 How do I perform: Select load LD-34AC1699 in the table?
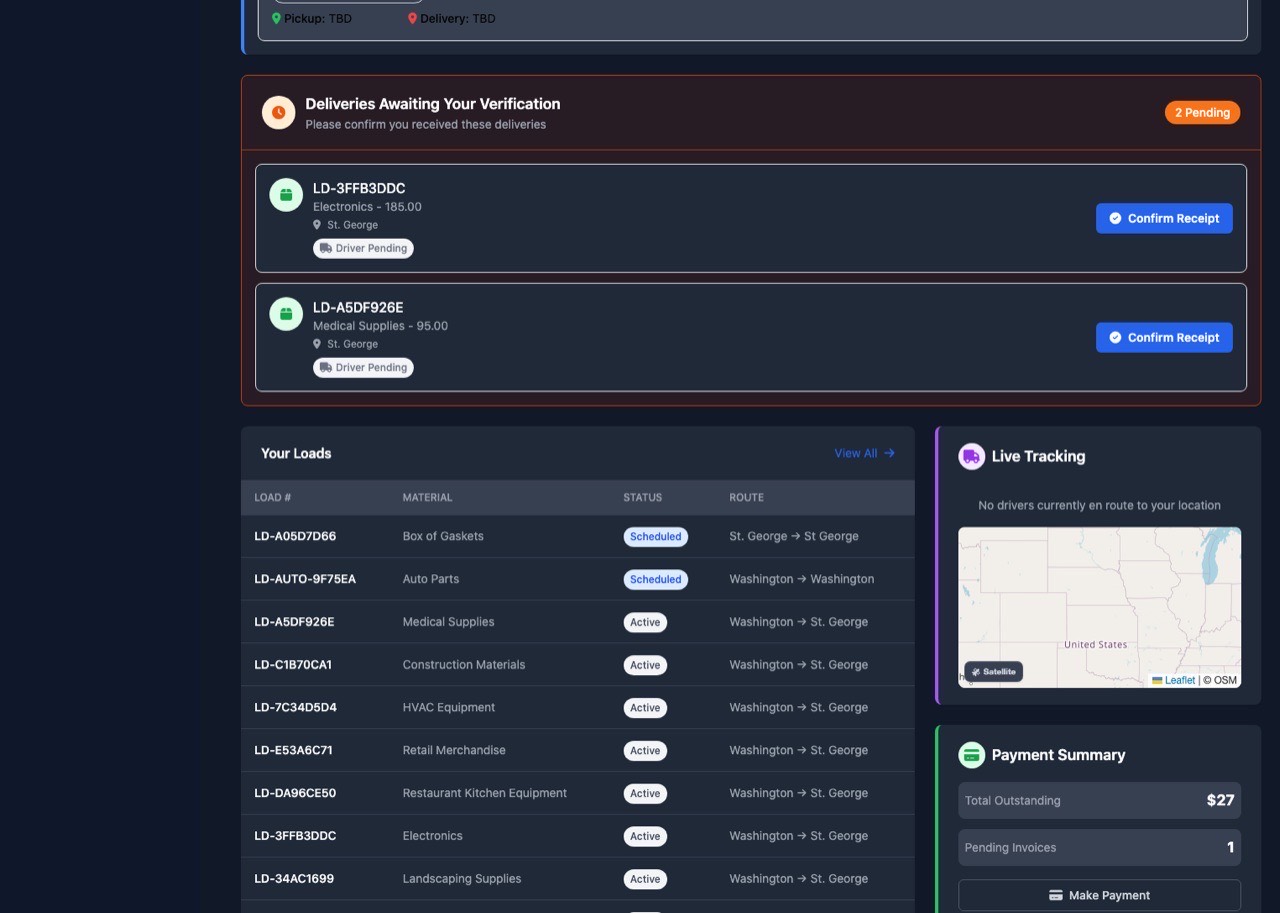point(294,879)
